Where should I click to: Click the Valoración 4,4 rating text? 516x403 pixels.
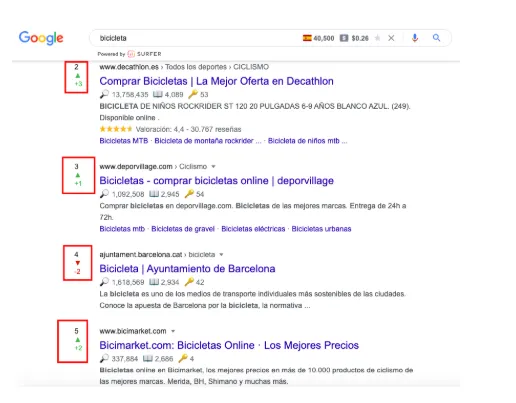(188, 129)
